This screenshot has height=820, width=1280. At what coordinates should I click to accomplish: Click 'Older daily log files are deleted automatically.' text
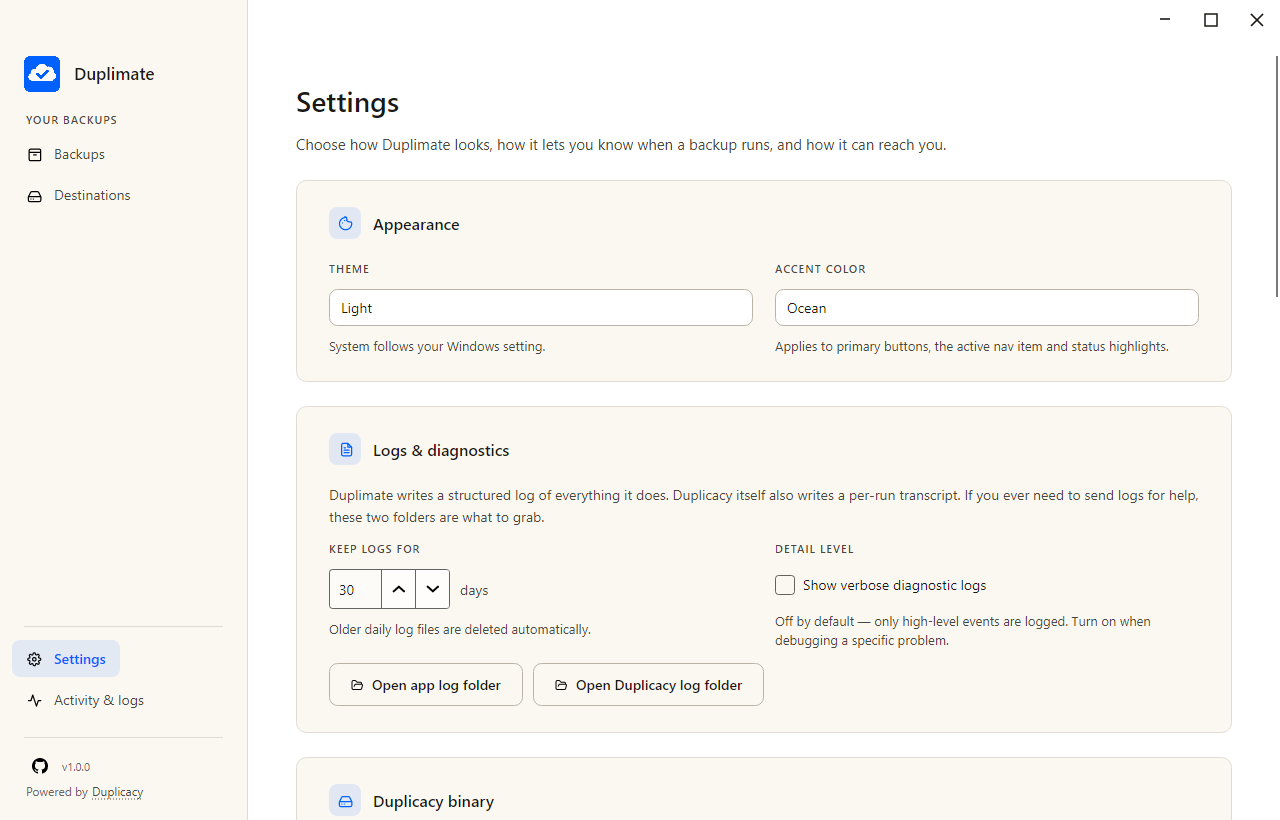coord(460,630)
